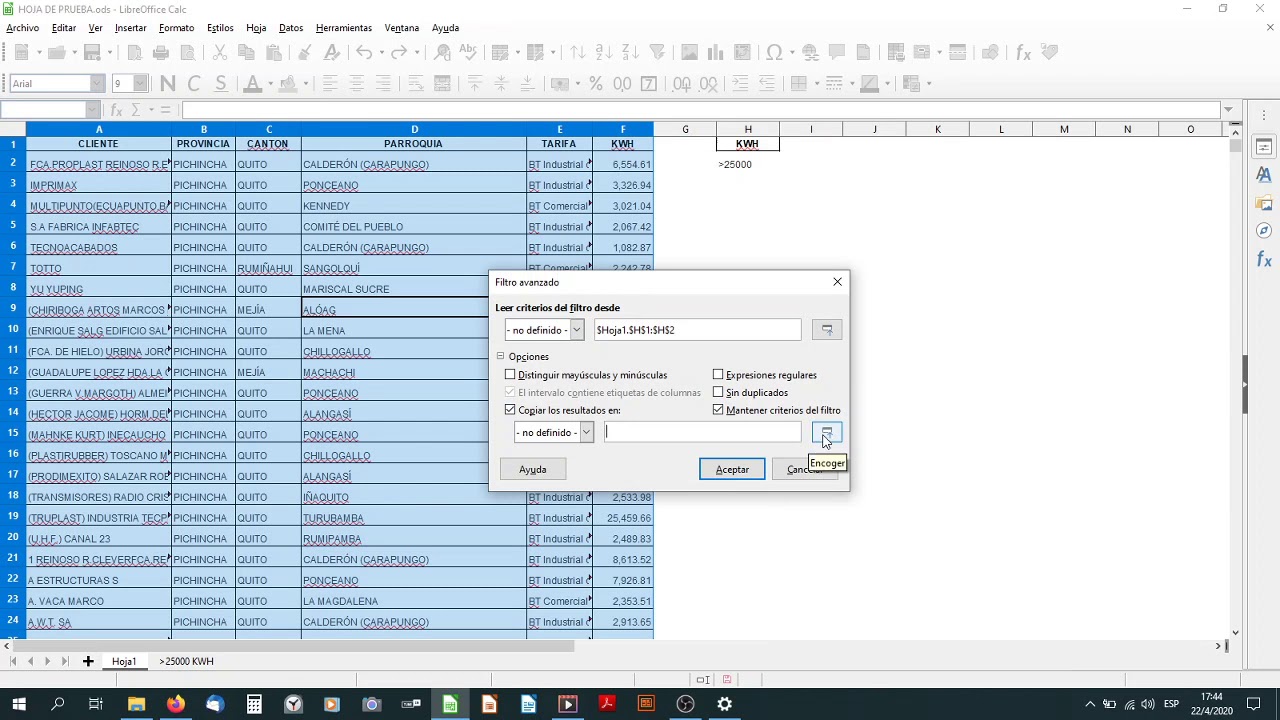
Task: Open the Arial font name dropdown
Action: [x=97, y=84]
